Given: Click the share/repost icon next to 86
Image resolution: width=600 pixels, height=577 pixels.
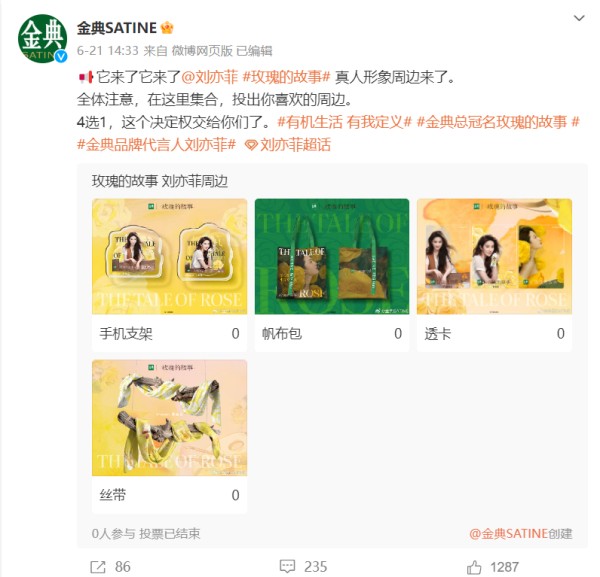Looking at the screenshot, I should 98,567.
